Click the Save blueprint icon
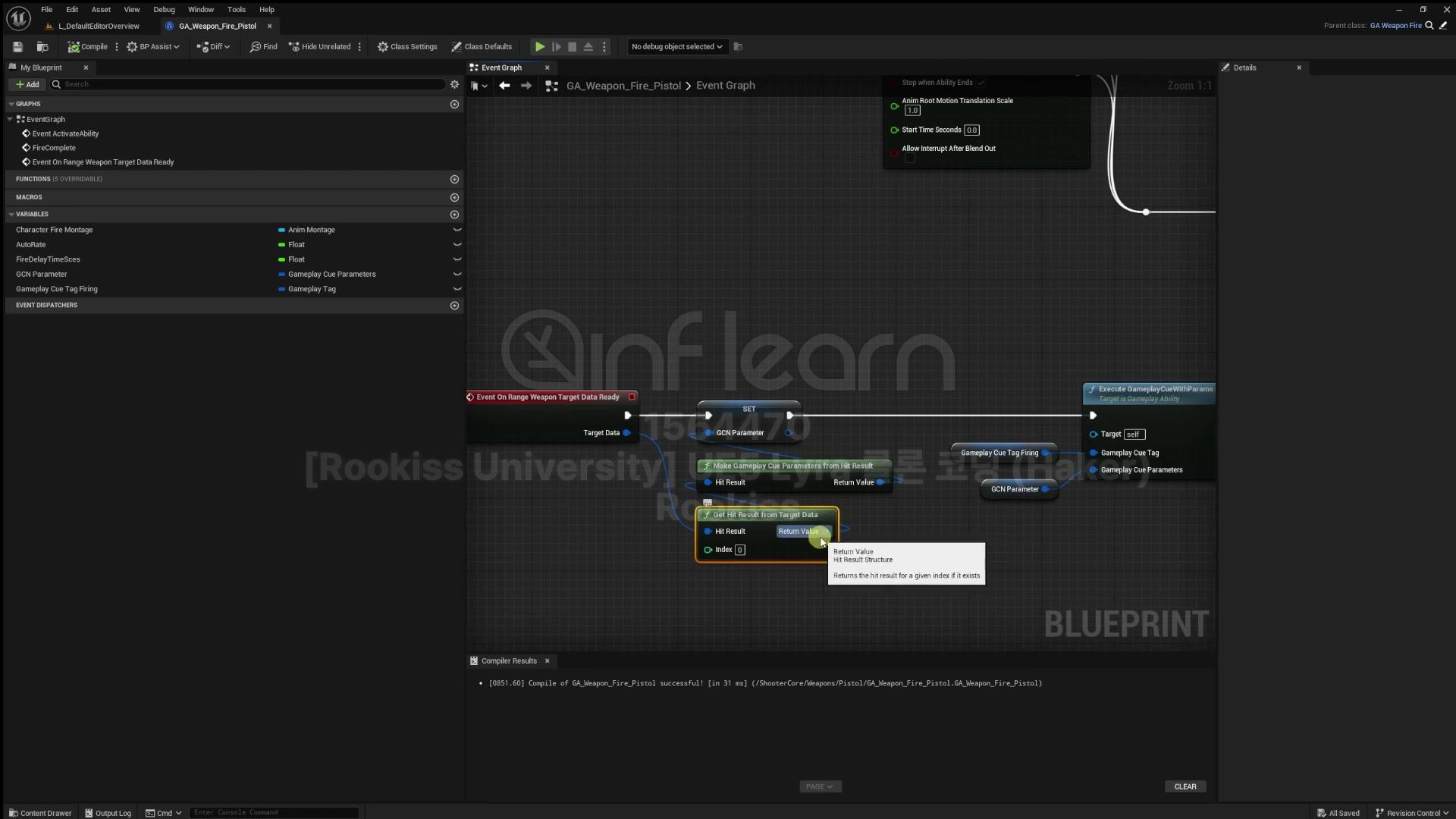This screenshot has width=1456, height=819. point(17,47)
